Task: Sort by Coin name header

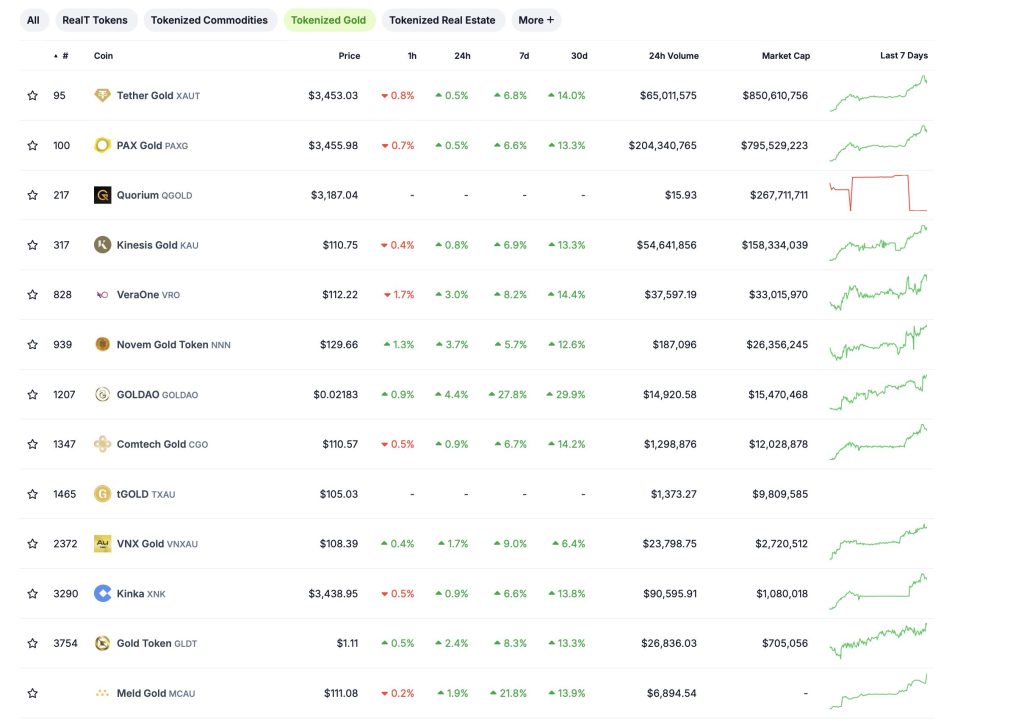Action: click(x=103, y=56)
